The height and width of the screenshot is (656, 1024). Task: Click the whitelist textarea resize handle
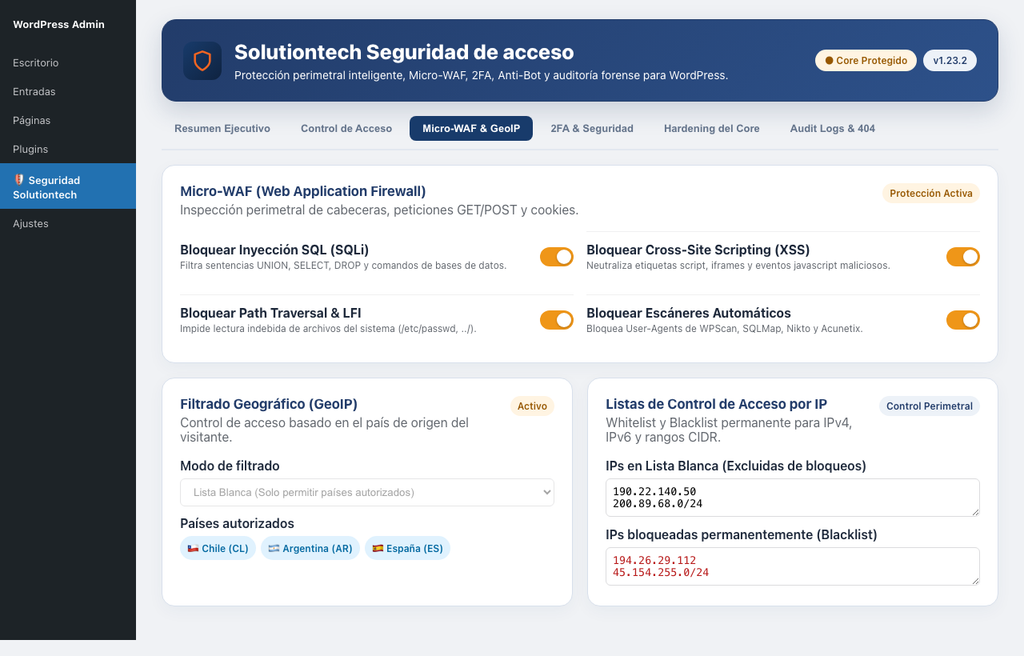[x=975, y=512]
